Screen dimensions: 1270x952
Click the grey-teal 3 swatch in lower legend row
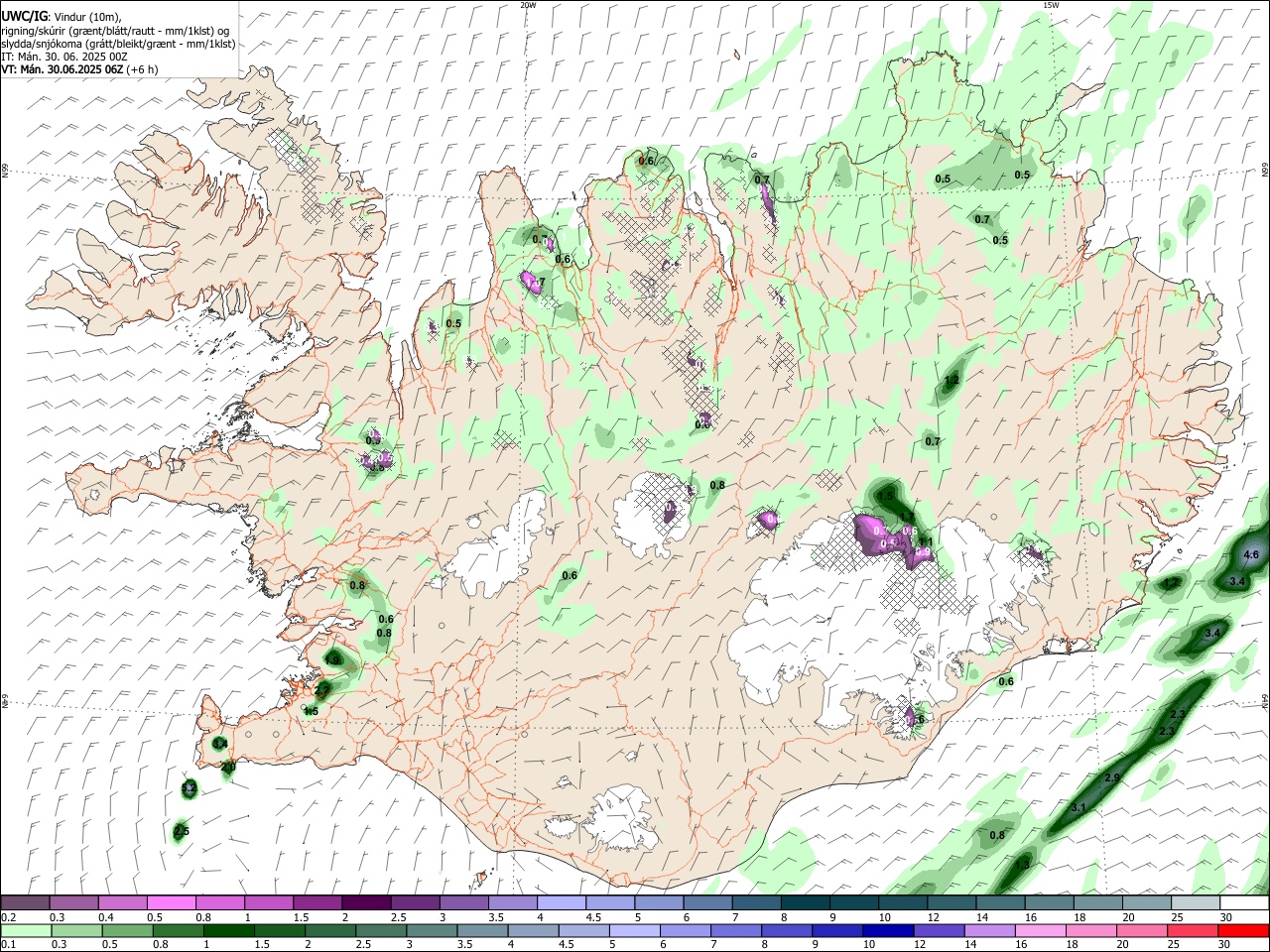[x=432, y=930]
